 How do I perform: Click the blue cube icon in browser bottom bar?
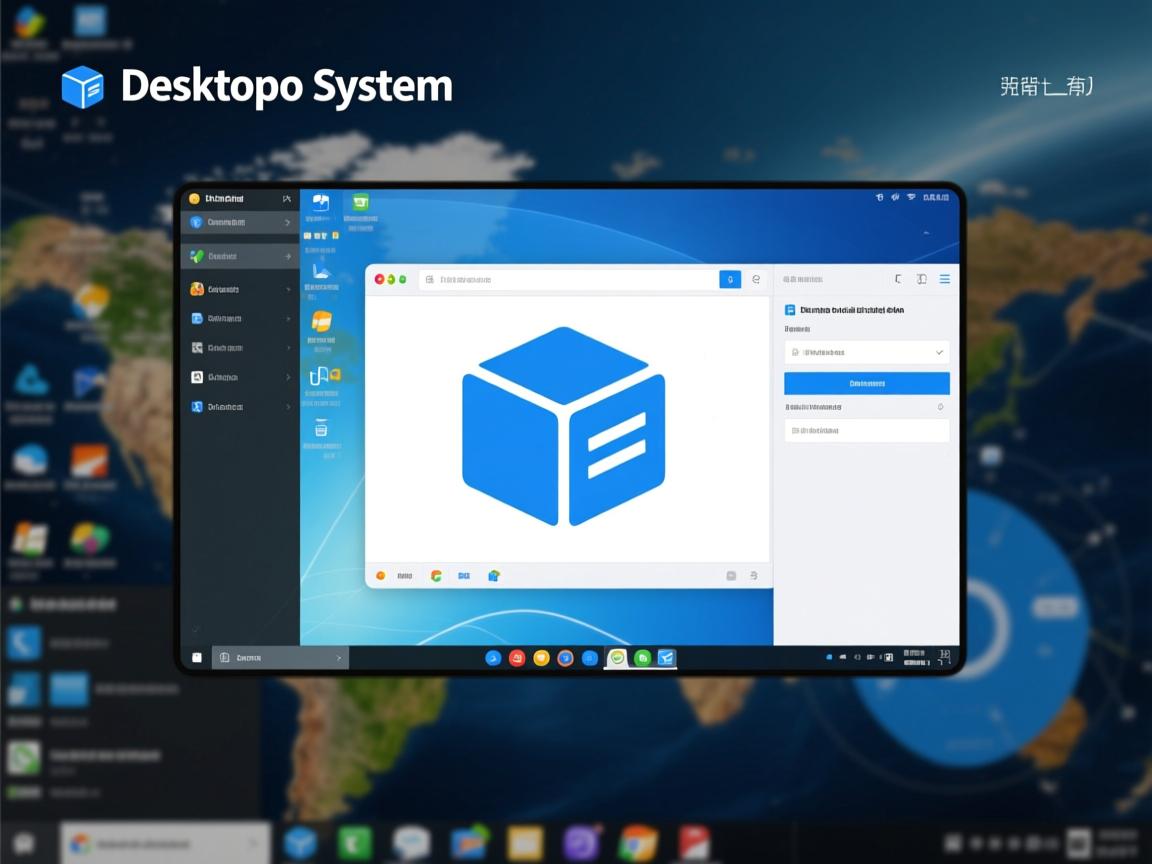click(493, 576)
